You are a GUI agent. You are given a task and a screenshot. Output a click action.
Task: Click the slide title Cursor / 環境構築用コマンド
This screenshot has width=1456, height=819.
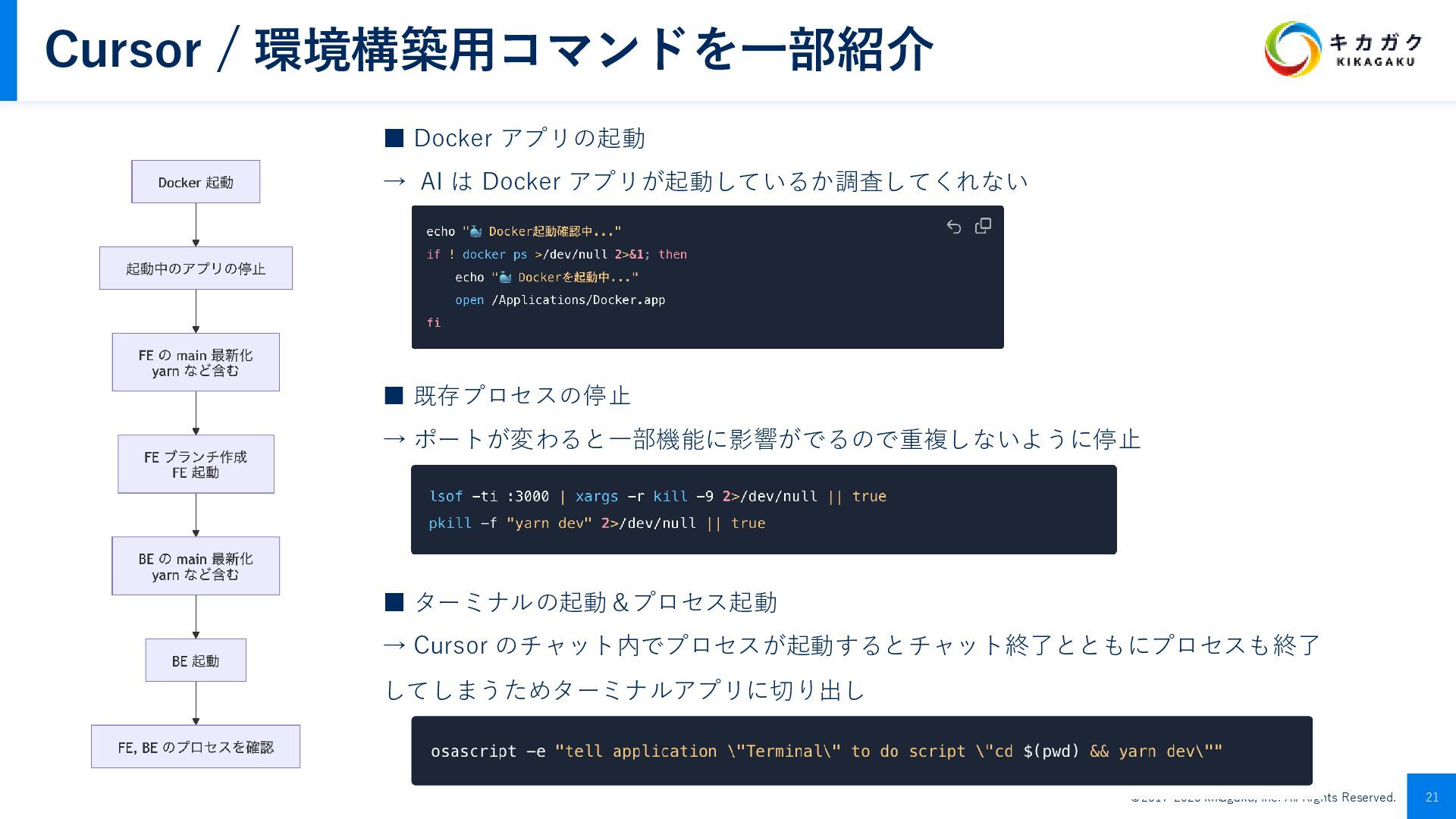pyautogui.click(x=488, y=50)
